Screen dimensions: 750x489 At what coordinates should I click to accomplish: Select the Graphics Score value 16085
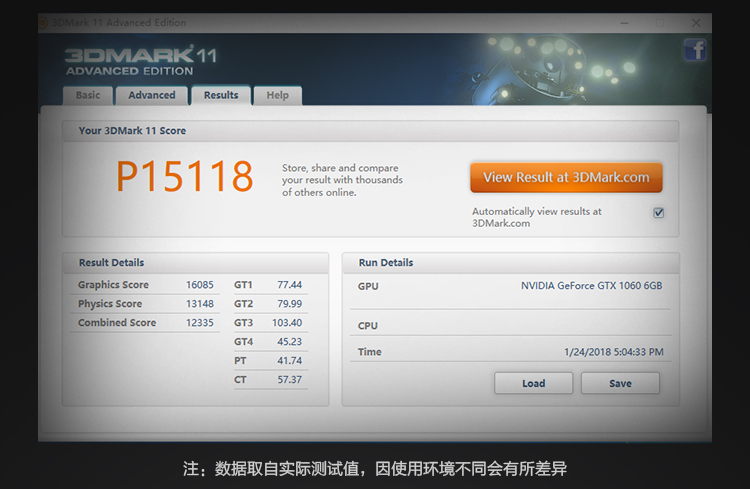tap(199, 285)
